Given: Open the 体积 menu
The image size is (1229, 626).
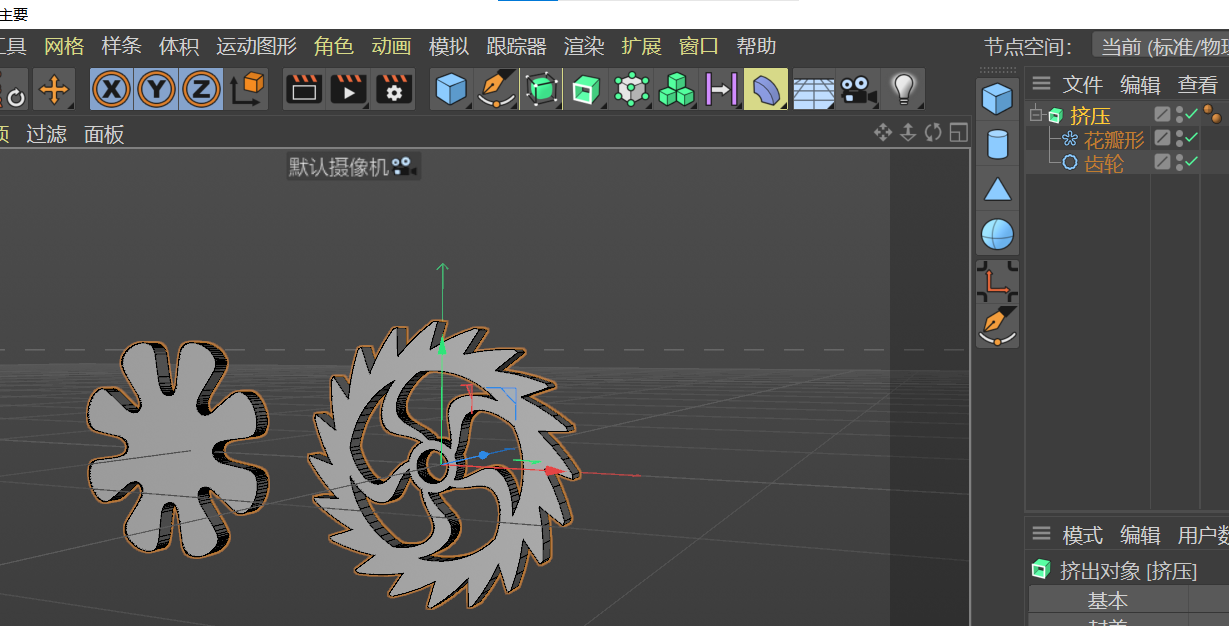Looking at the screenshot, I should 179,46.
